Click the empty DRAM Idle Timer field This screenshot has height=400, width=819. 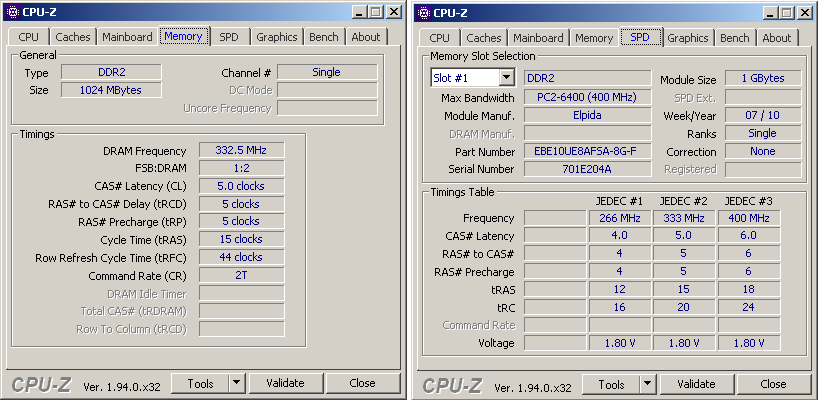(x=242, y=293)
